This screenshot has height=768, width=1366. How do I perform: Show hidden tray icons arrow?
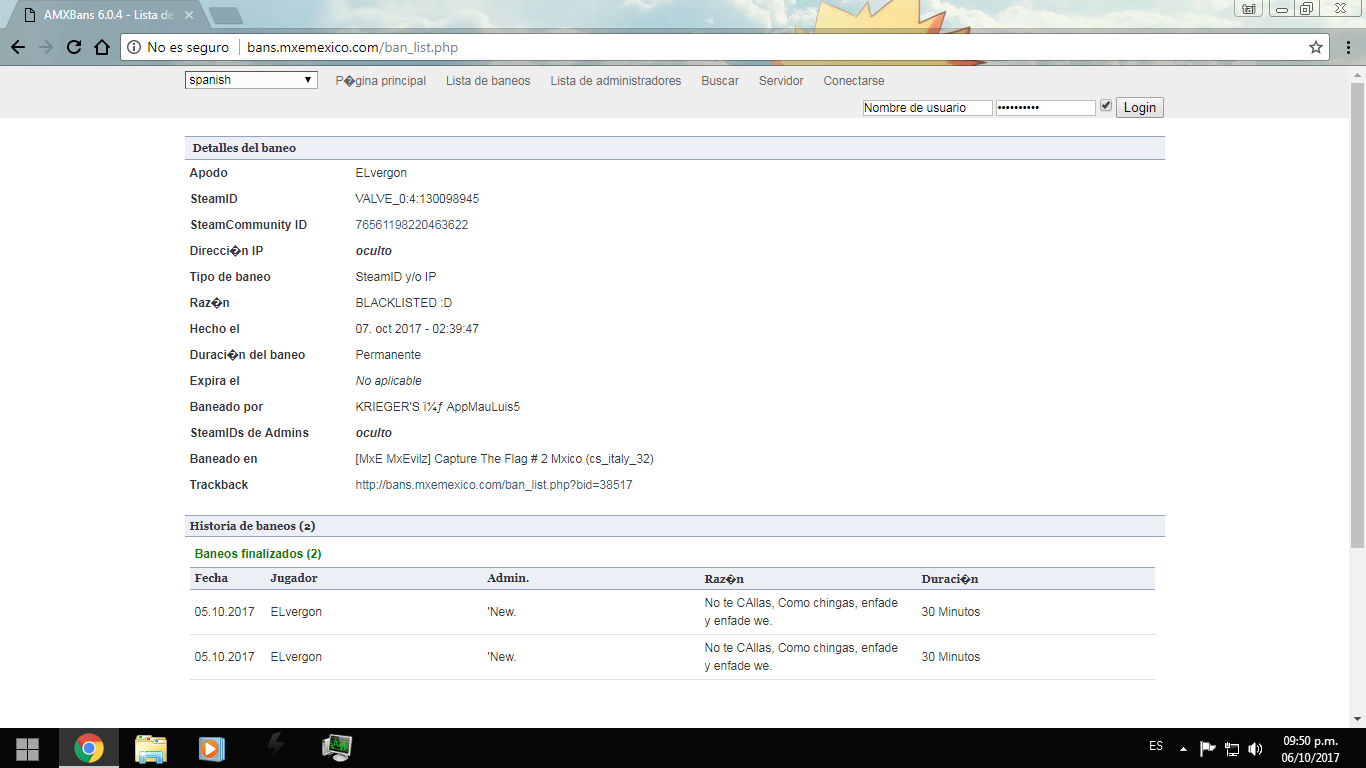[x=1184, y=748]
